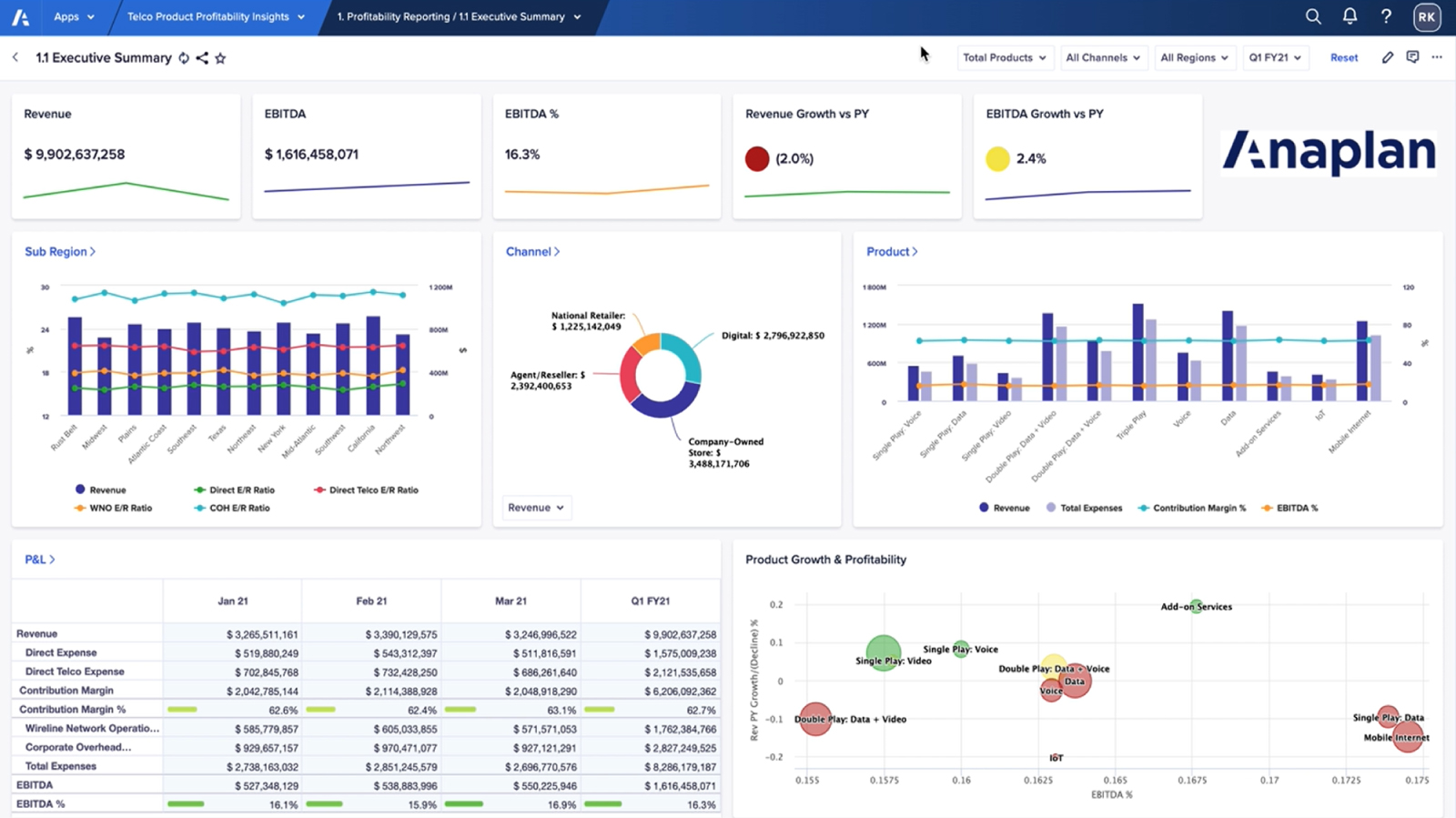This screenshot has width=1456, height=818.
Task: Click the share icon beside page title
Action: coord(202,58)
